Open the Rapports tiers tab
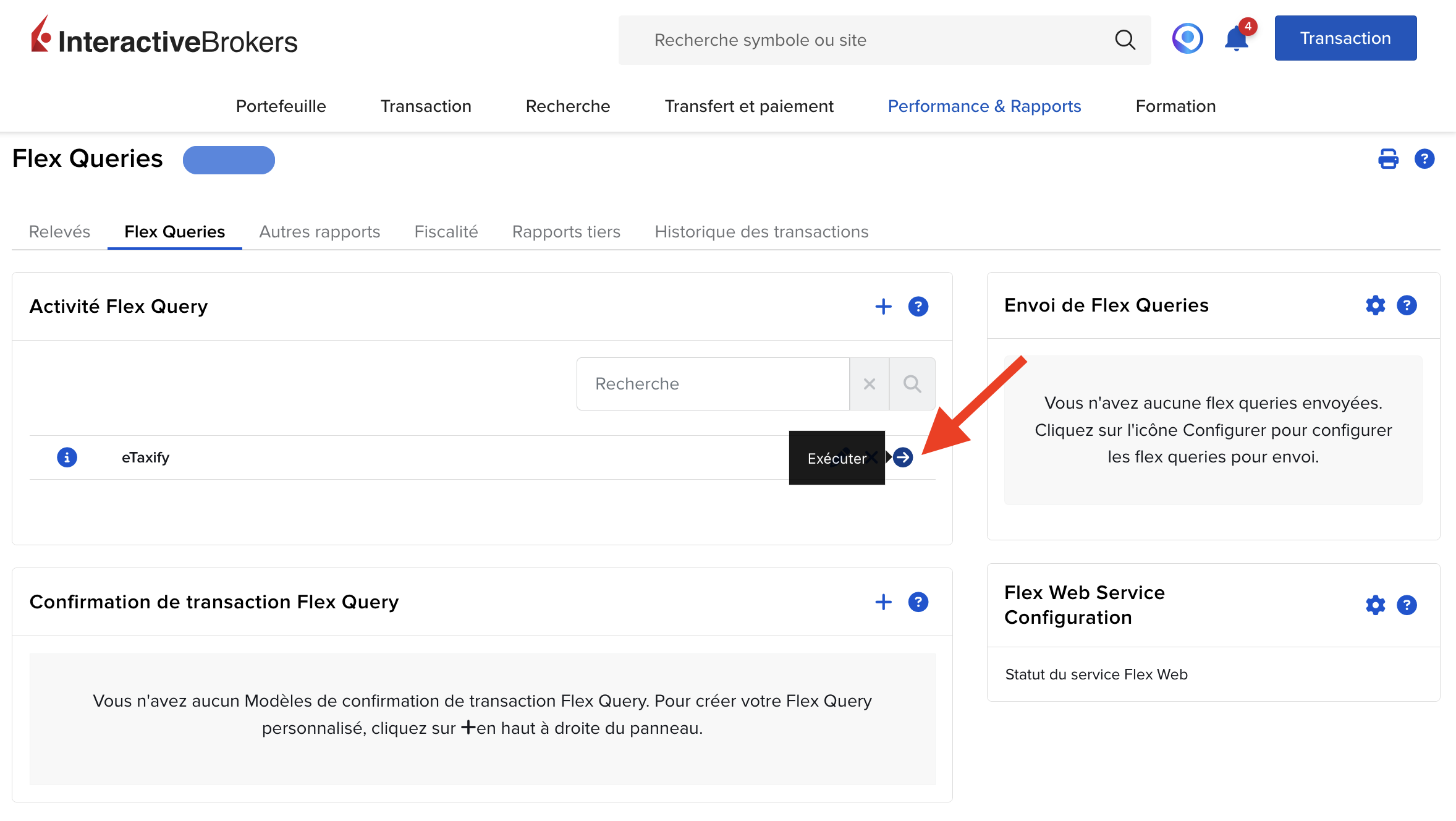The width and height of the screenshot is (1456, 821). point(566,232)
